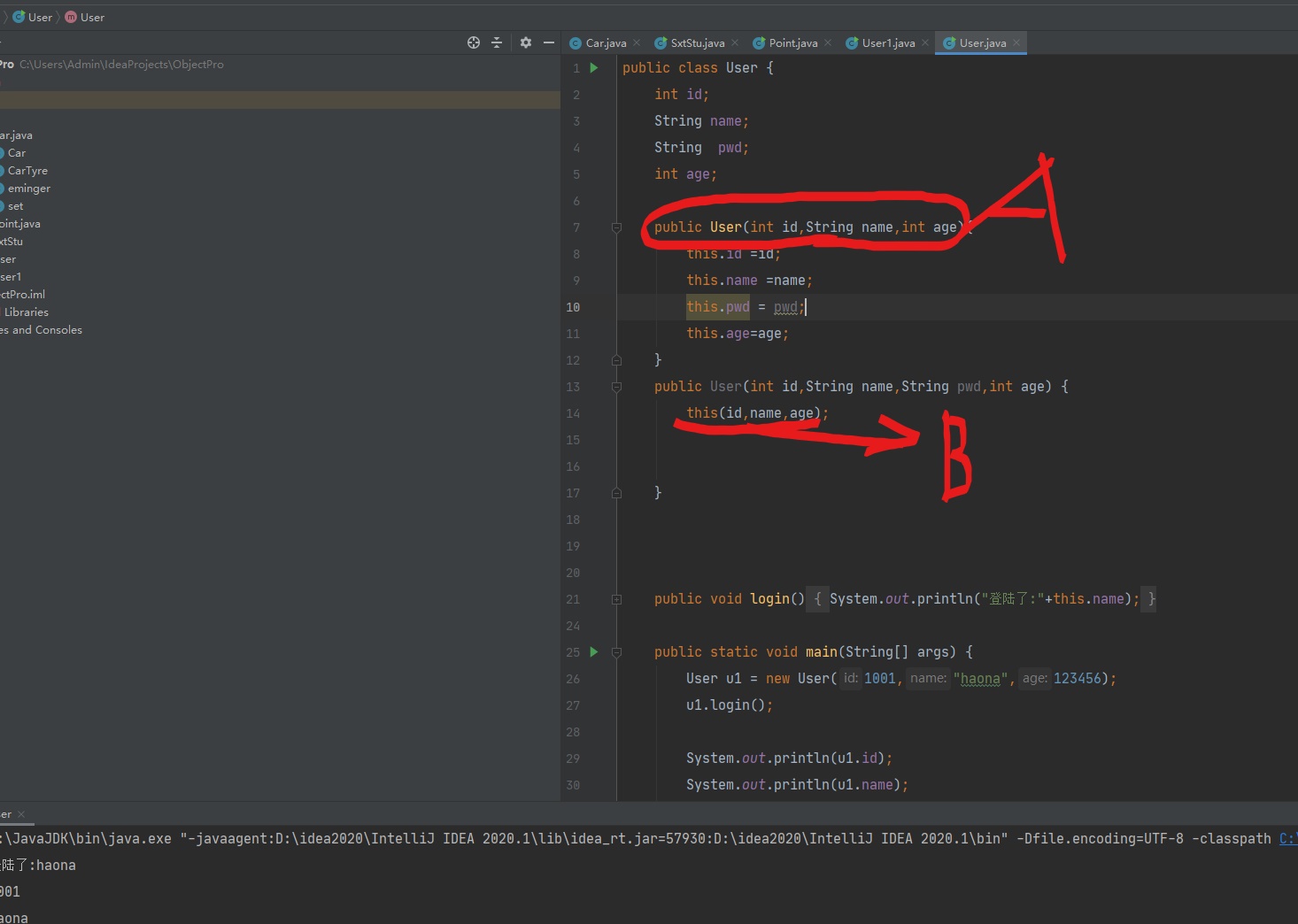Close the SxtStu.java tab
This screenshot has width=1298, height=924.
[x=735, y=42]
